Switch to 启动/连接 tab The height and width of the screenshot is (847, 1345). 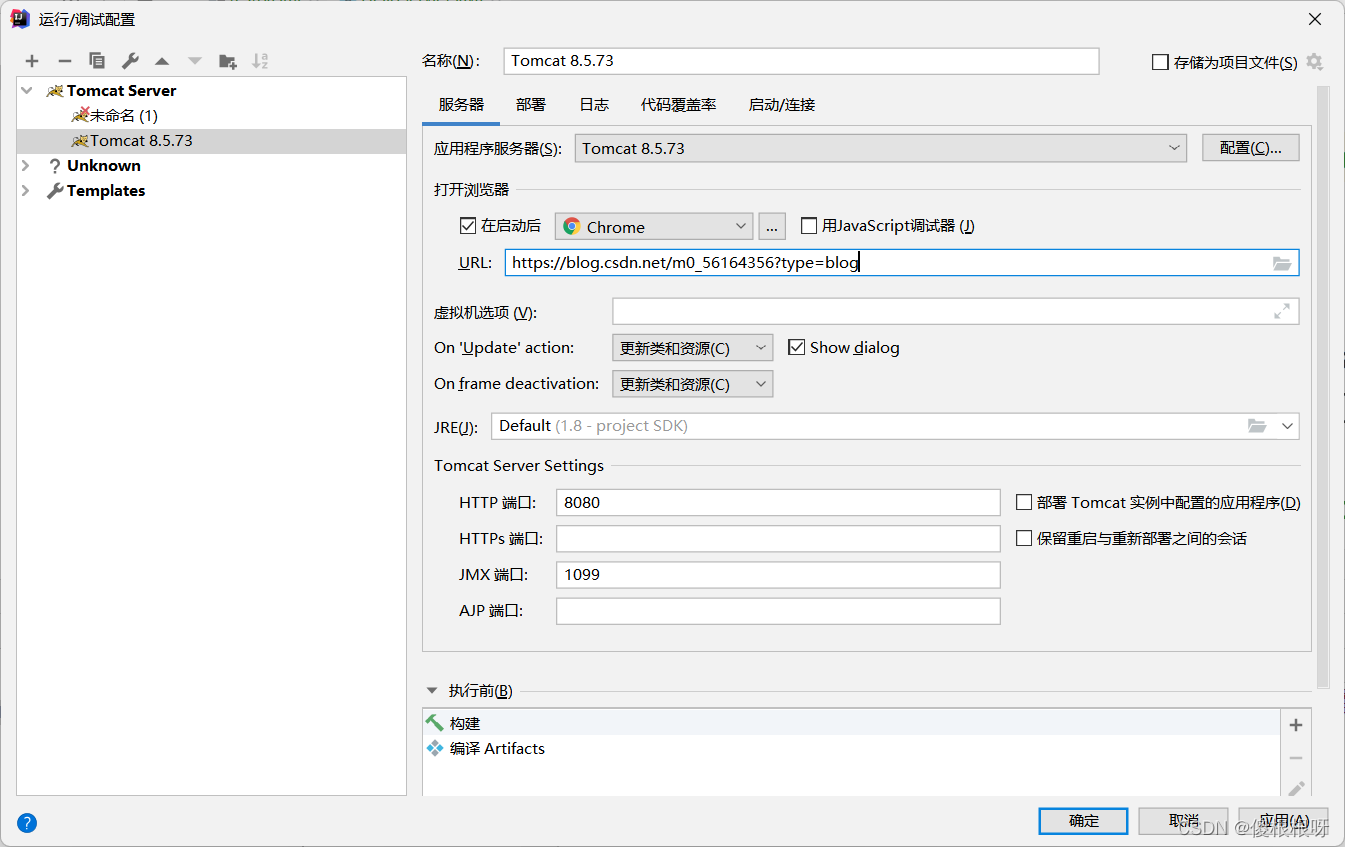tap(782, 104)
